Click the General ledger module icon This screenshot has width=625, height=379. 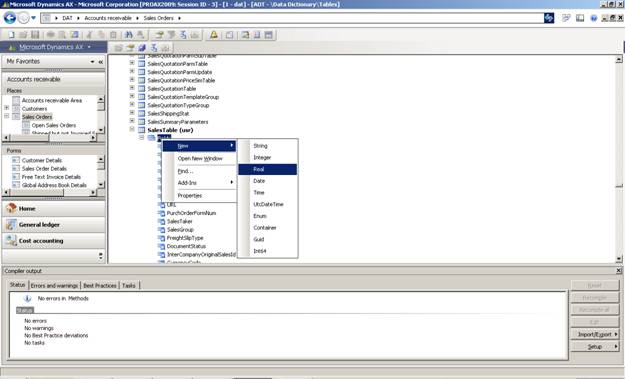(11, 224)
